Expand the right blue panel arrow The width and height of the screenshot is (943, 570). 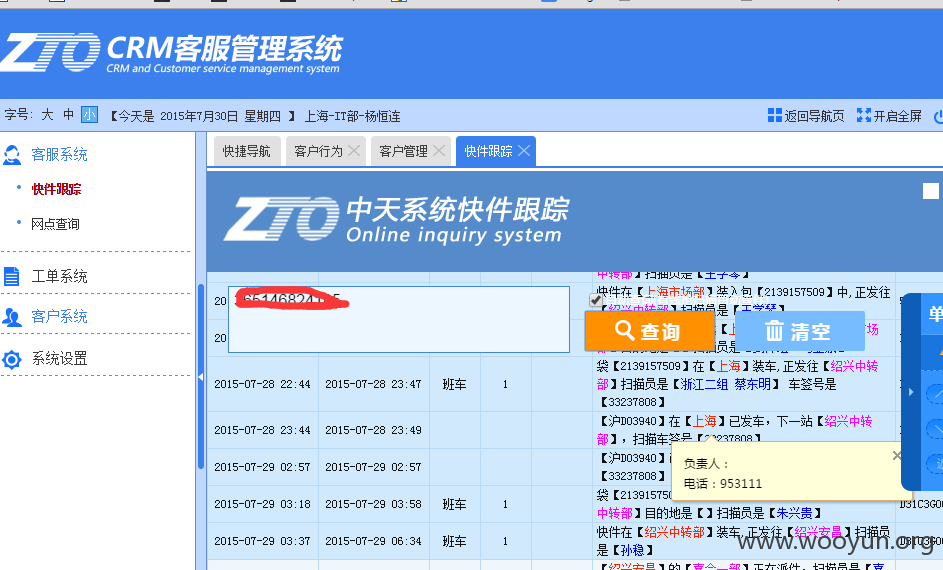tap(911, 392)
